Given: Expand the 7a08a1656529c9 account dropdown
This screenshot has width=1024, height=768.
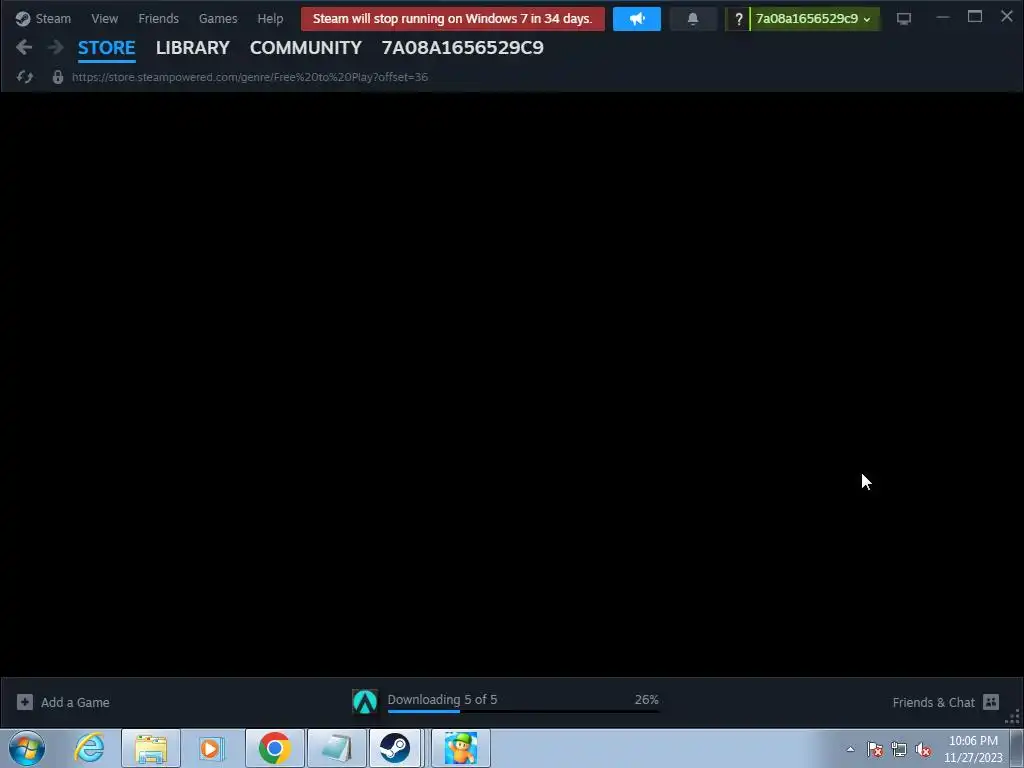Looking at the screenshot, I should (814, 19).
